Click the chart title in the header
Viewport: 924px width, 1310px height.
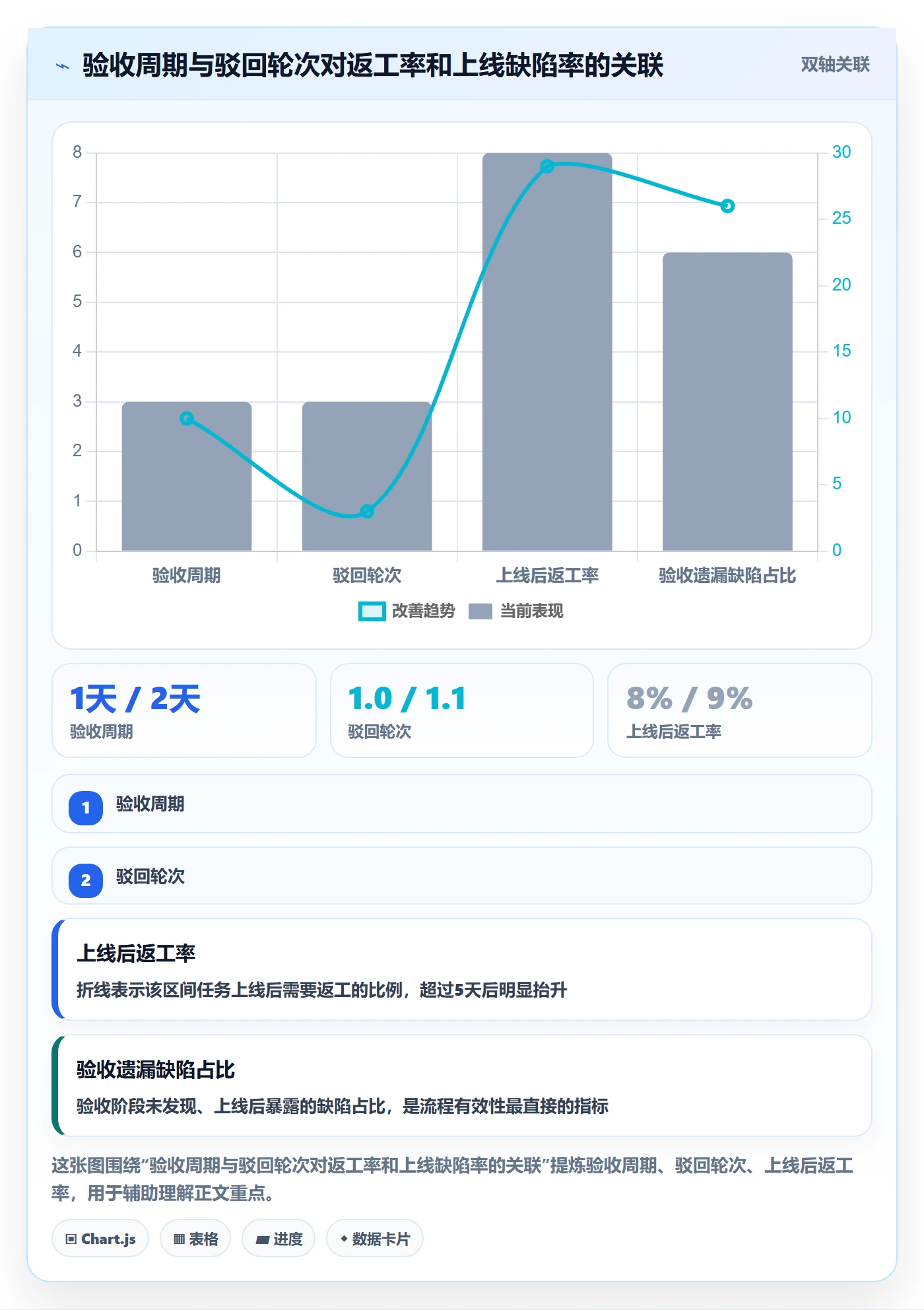point(373,65)
